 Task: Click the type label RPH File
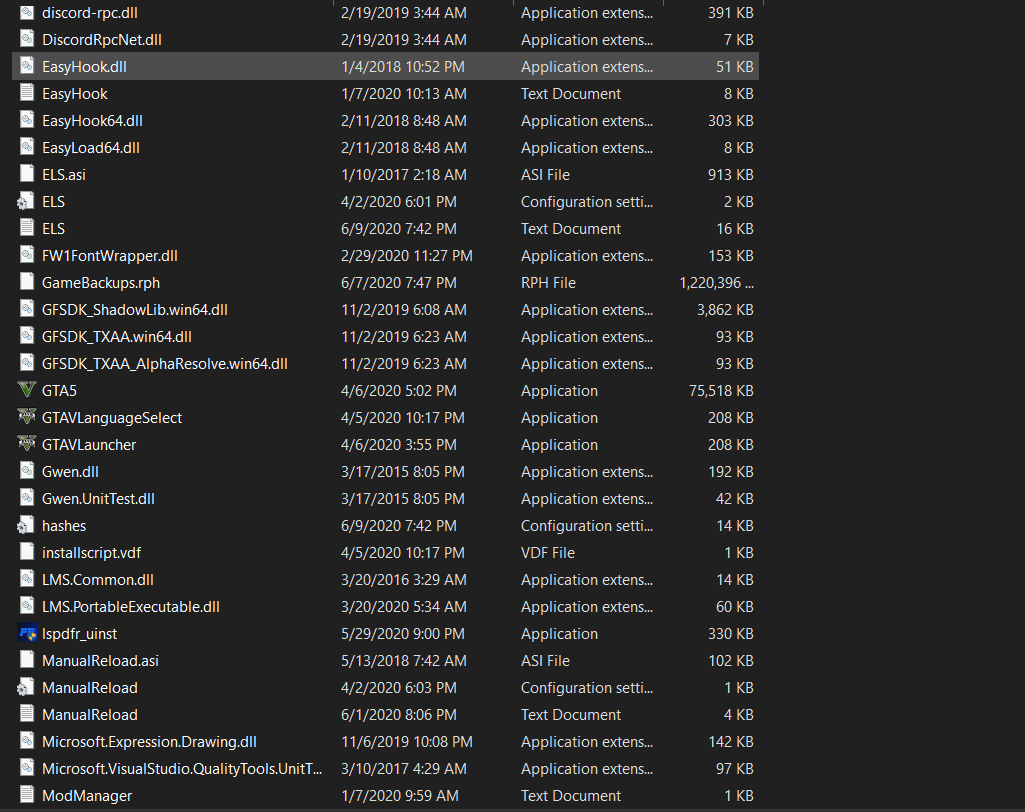click(x=548, y=283)
